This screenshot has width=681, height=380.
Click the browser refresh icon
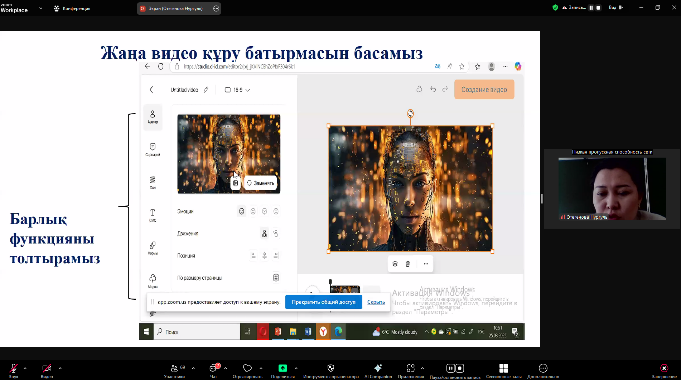(161, 66)
